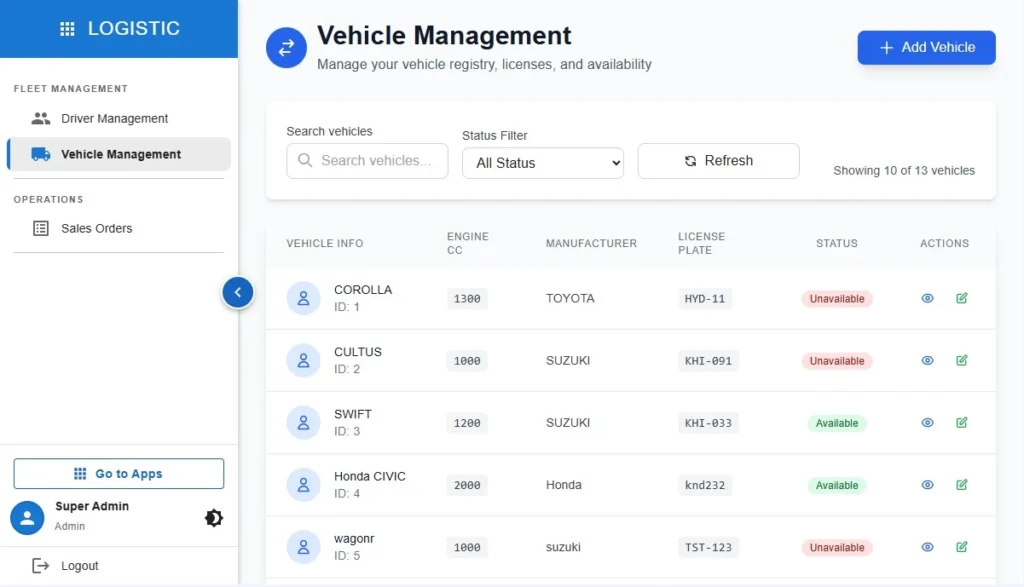Click the Honda CIVIC avatar icon
The height and width of the screenshot is (587, 1024).
coord(303,485)
